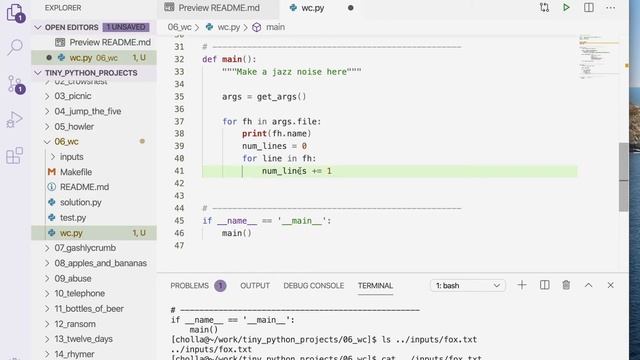Open the Search view in activity bar
Screen dimensions: 640x360
point(15,47)
